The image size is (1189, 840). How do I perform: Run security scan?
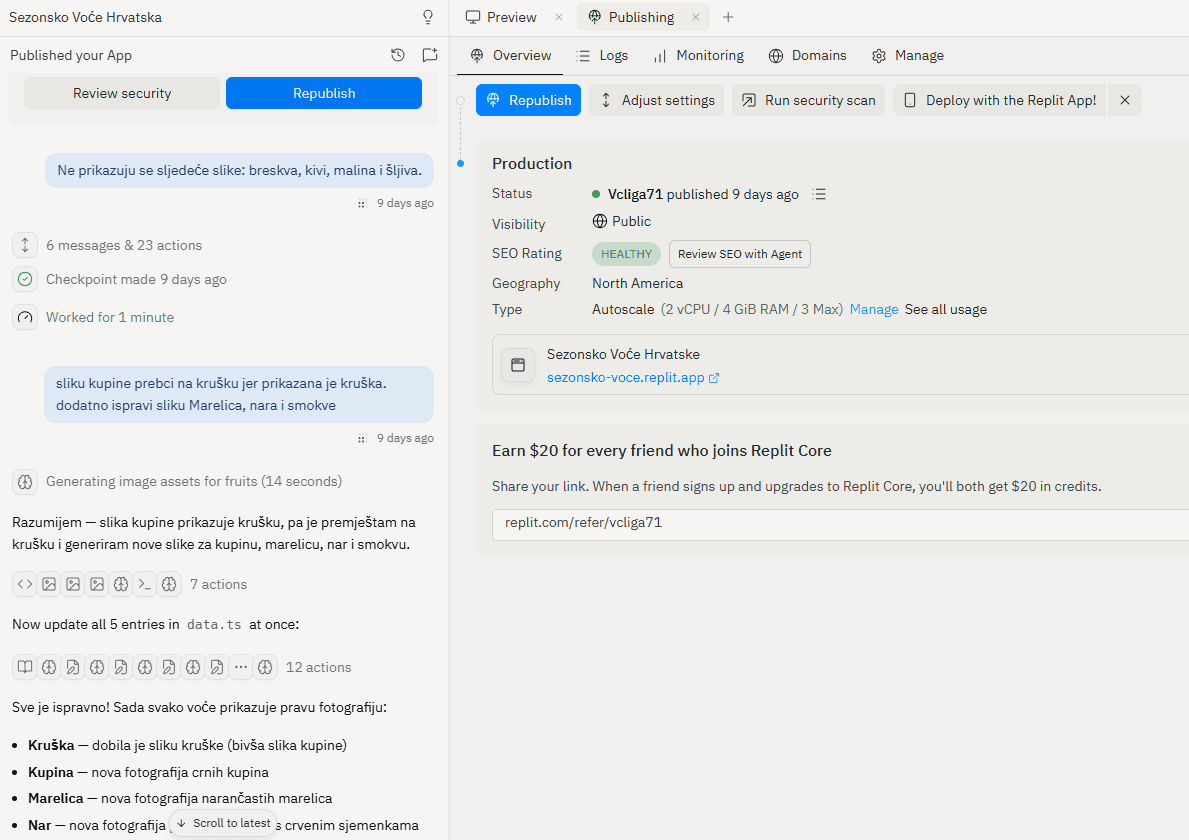pyautogui.click(x=808, y=100)
